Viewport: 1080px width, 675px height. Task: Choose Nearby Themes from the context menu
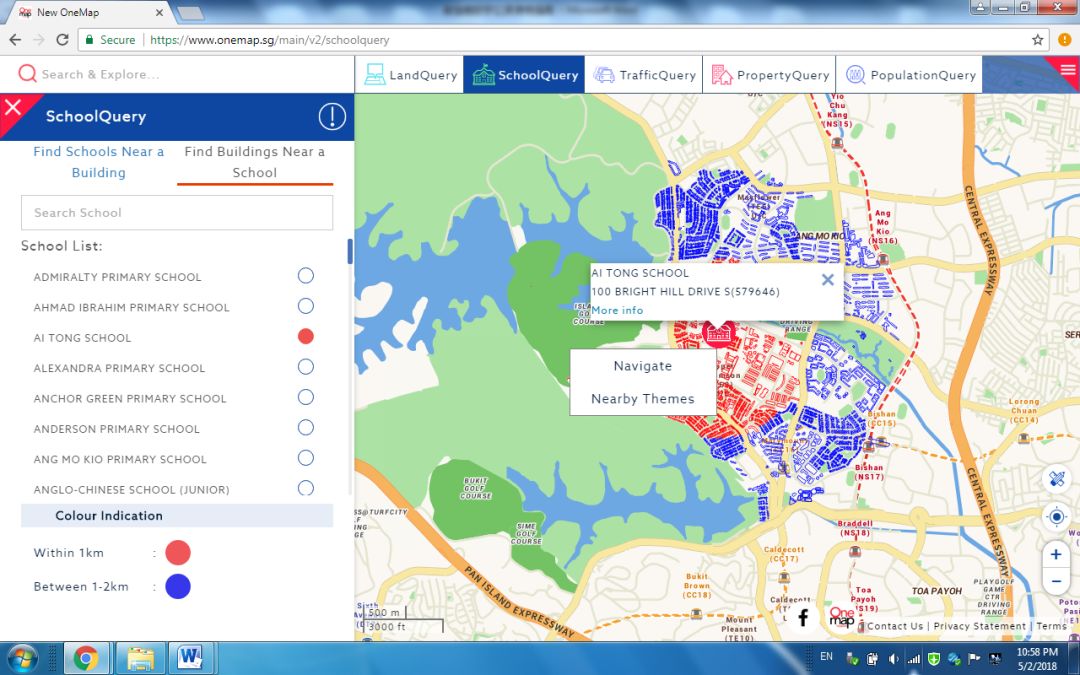642,398
